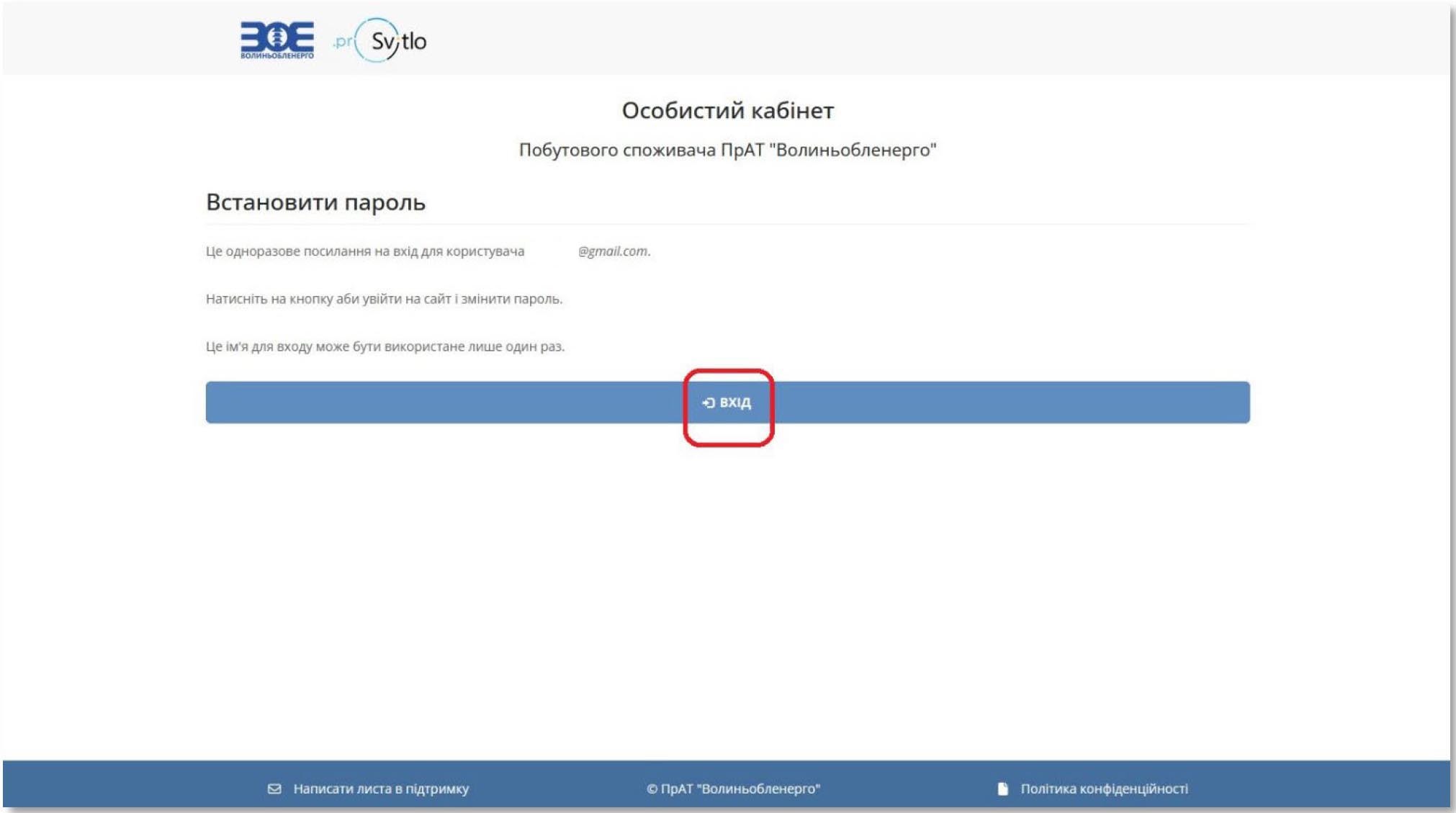Open Політика конфіденційності link
Viewport: 1456px width, 813px height.
[x=1104, y=789]
